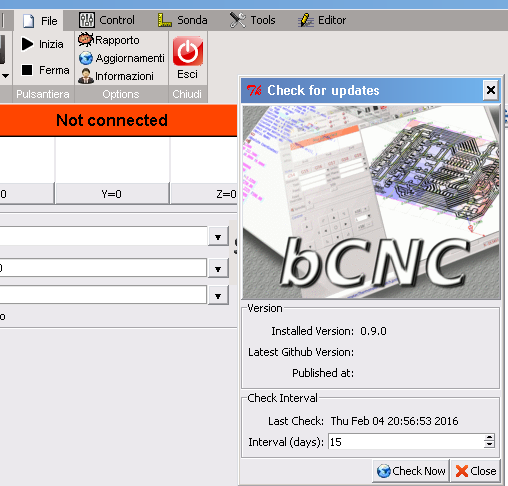Viewport: 508px width, 486px height.
Task: Open Rapporto bug report
Action: coord(109,40)
